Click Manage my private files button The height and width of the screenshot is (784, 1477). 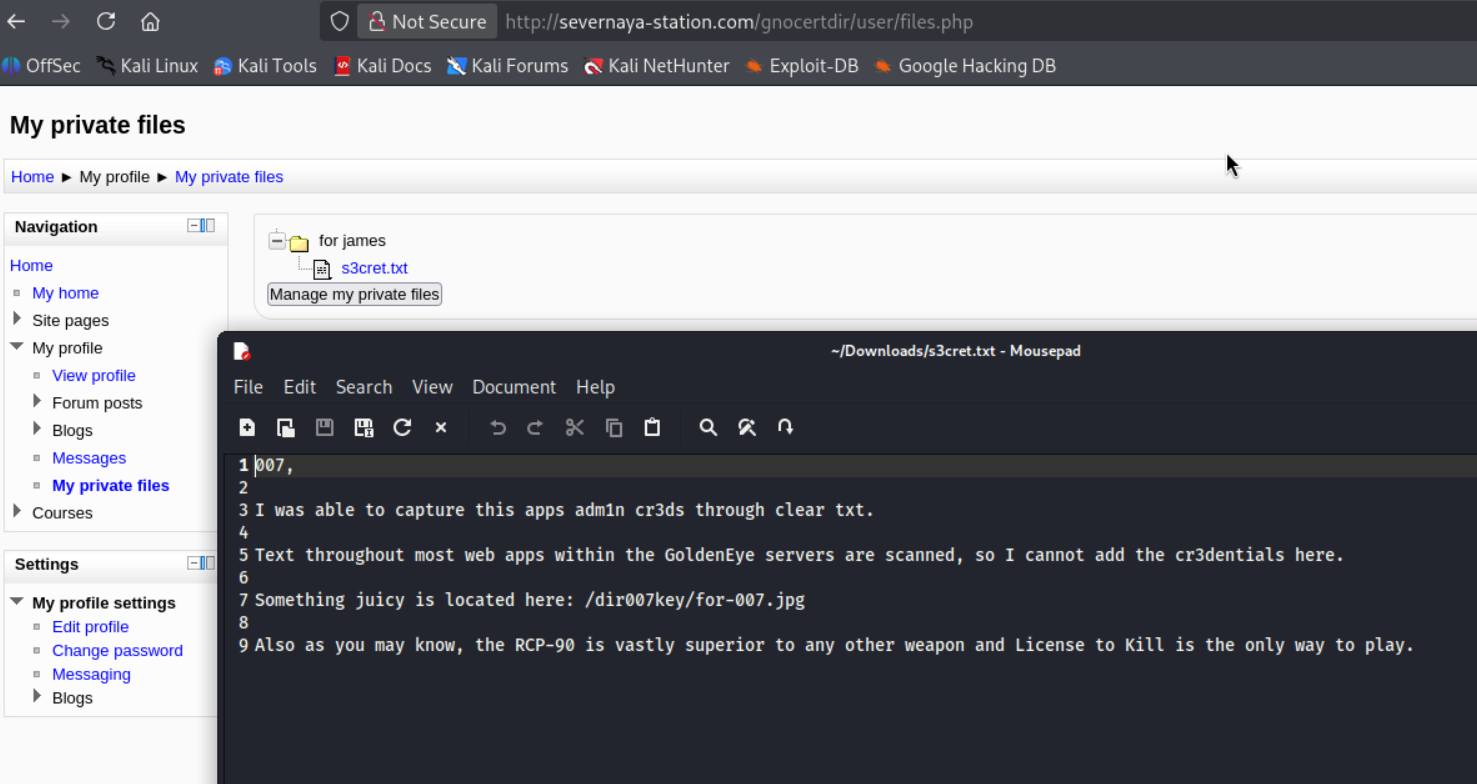coord(354,294)
